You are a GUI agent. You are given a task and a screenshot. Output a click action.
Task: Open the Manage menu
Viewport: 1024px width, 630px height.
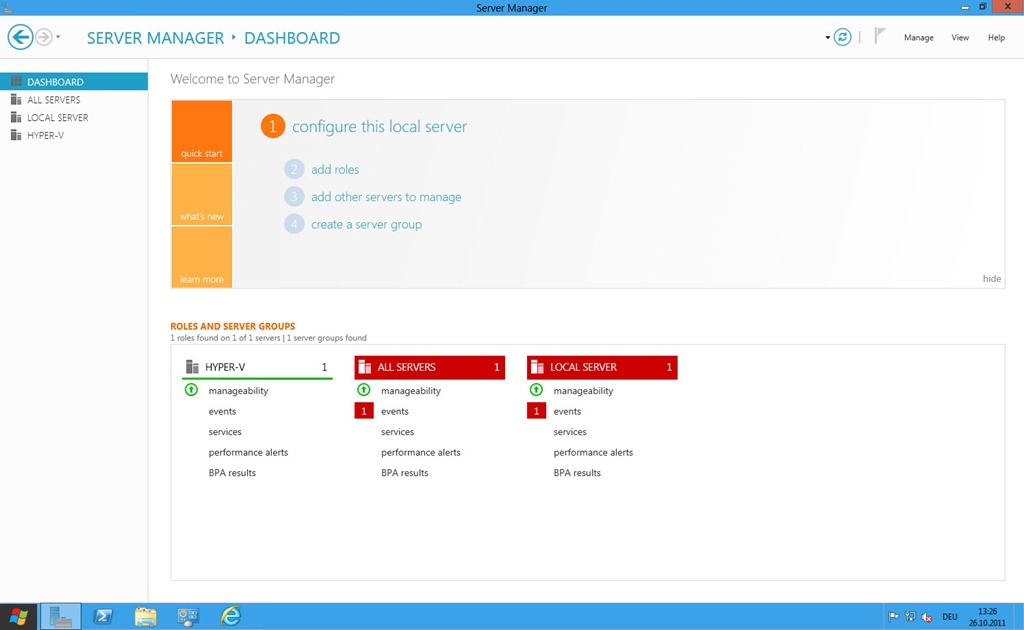pos(918,38)
